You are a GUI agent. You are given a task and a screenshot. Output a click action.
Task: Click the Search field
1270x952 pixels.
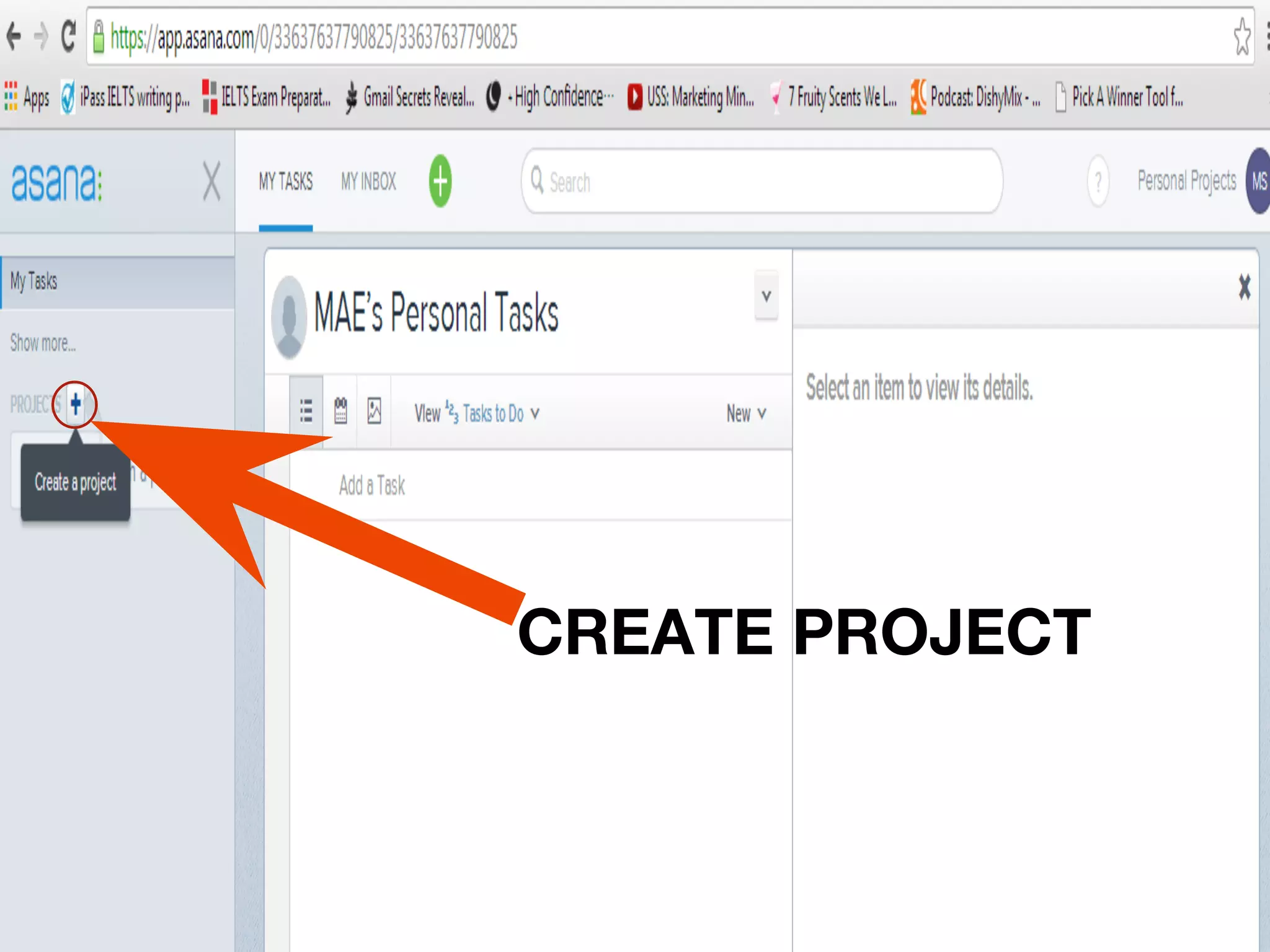pos(762,181)
